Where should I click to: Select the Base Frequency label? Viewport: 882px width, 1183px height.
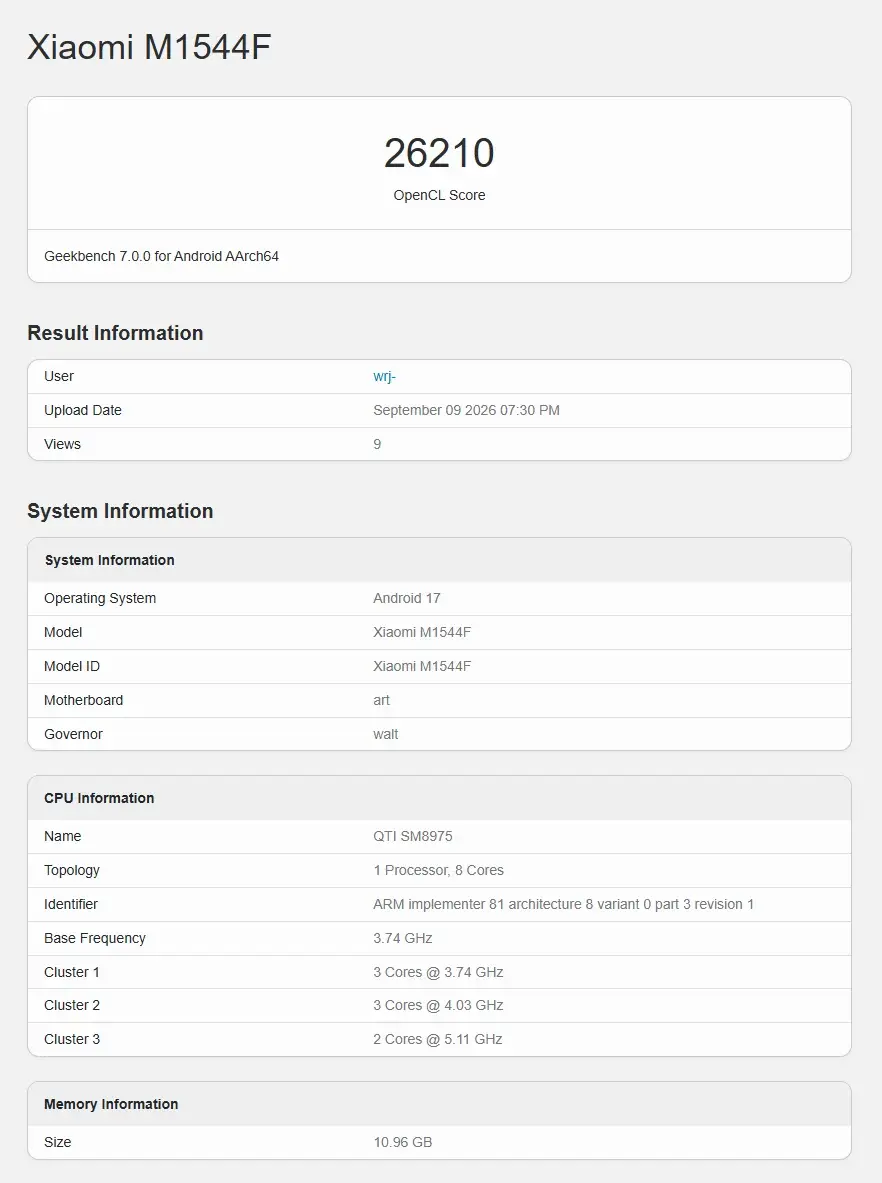(95, 938)
